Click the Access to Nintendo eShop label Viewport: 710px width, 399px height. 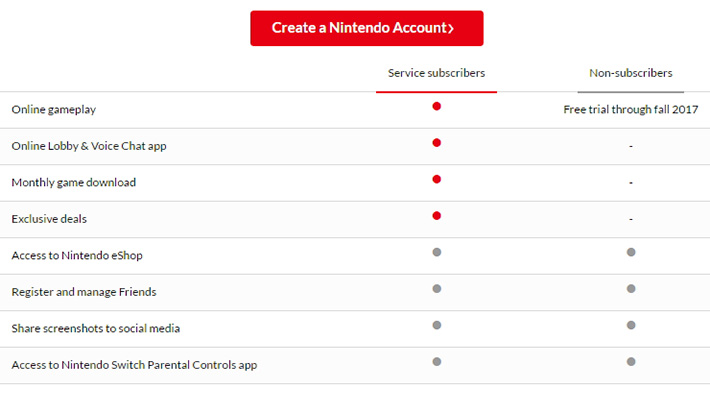point(77,255)
